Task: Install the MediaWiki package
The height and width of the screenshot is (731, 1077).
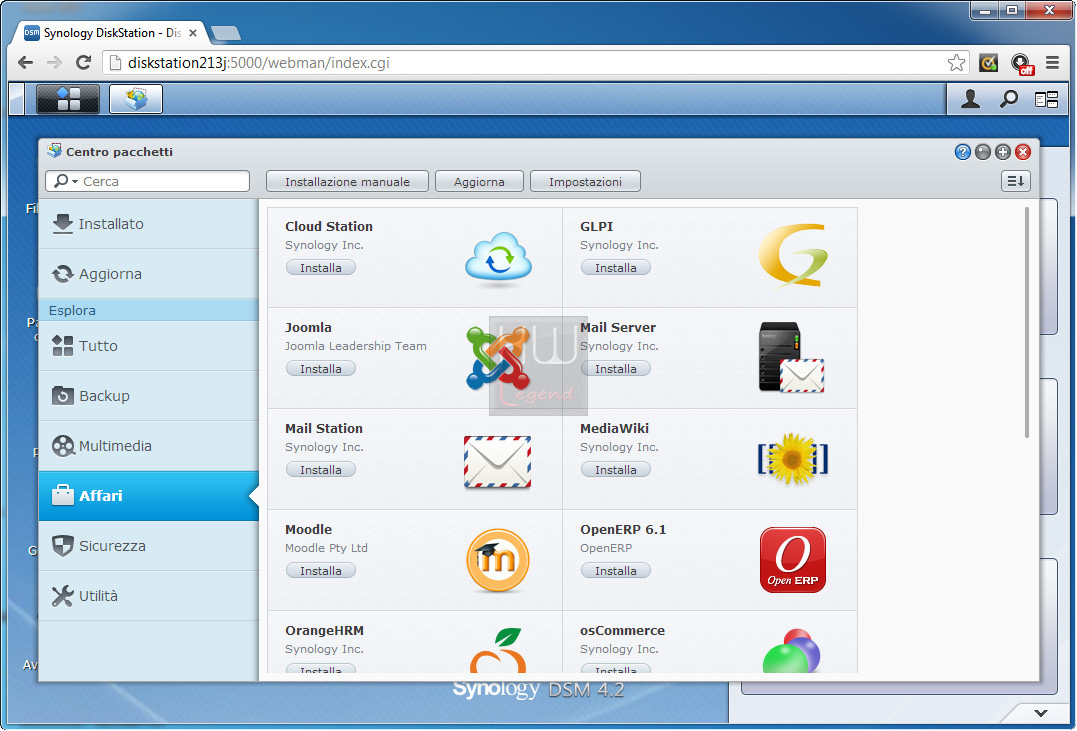Action: click(x=615, y=470)
